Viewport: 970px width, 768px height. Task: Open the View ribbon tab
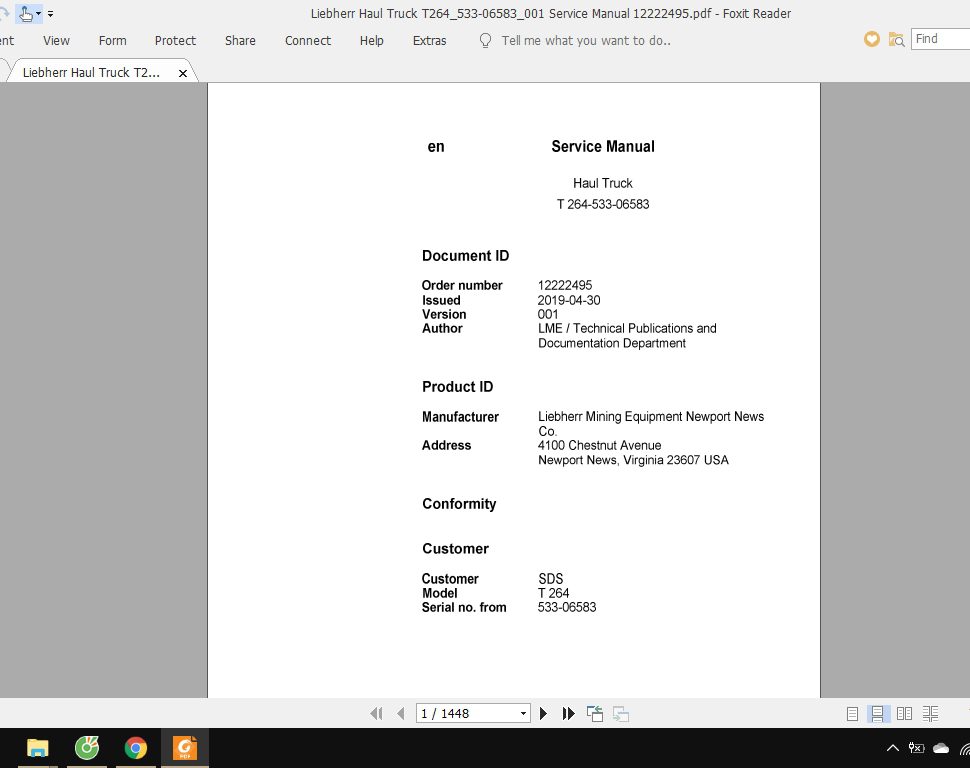click(56, 41)
